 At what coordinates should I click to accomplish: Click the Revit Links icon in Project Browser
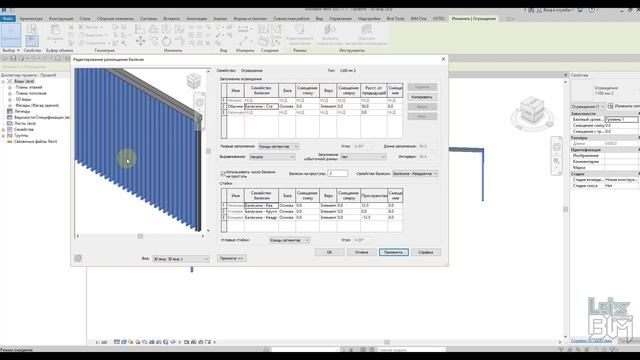point(10,141)
